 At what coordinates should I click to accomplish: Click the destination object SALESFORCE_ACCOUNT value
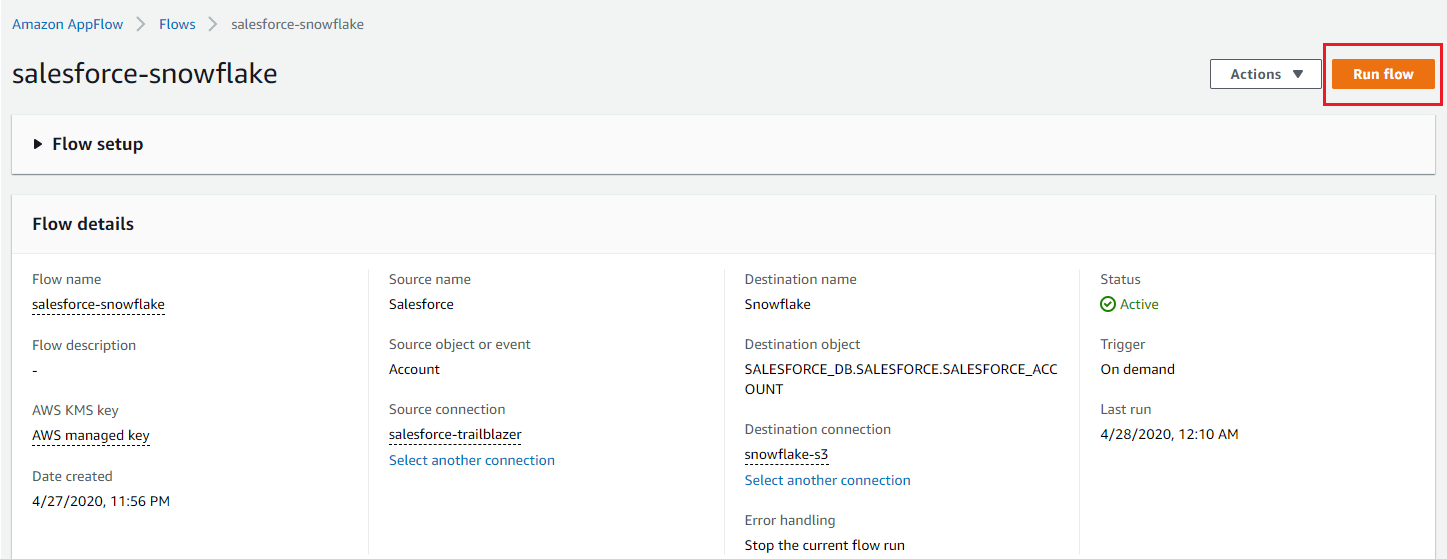tap(900, 379)
